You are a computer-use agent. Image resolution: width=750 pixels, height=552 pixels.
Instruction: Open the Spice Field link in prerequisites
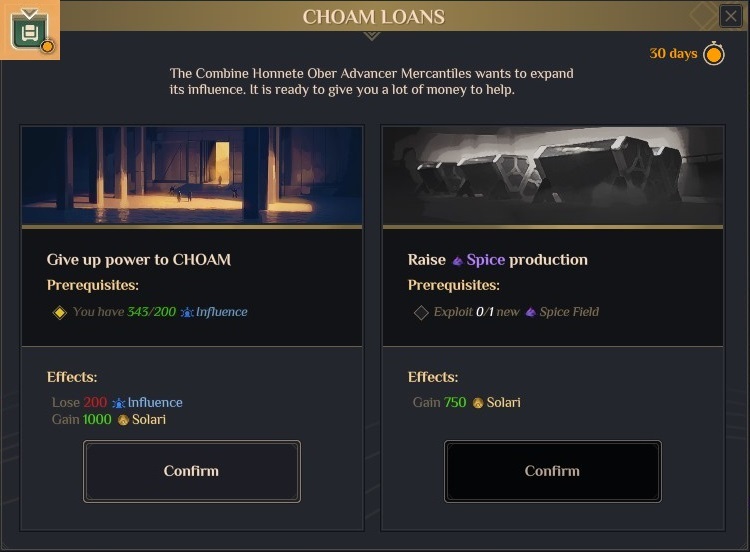pos(569,312)
